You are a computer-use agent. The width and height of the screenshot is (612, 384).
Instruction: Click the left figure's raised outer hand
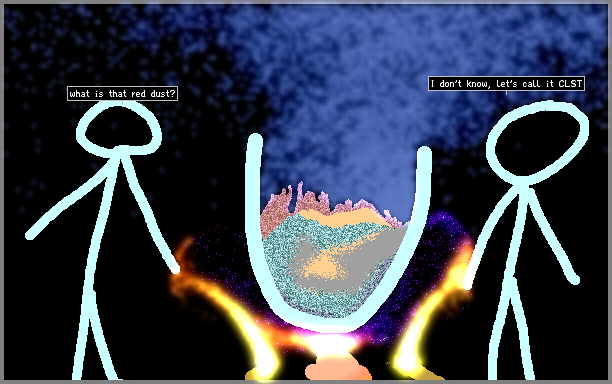[30, 235]
